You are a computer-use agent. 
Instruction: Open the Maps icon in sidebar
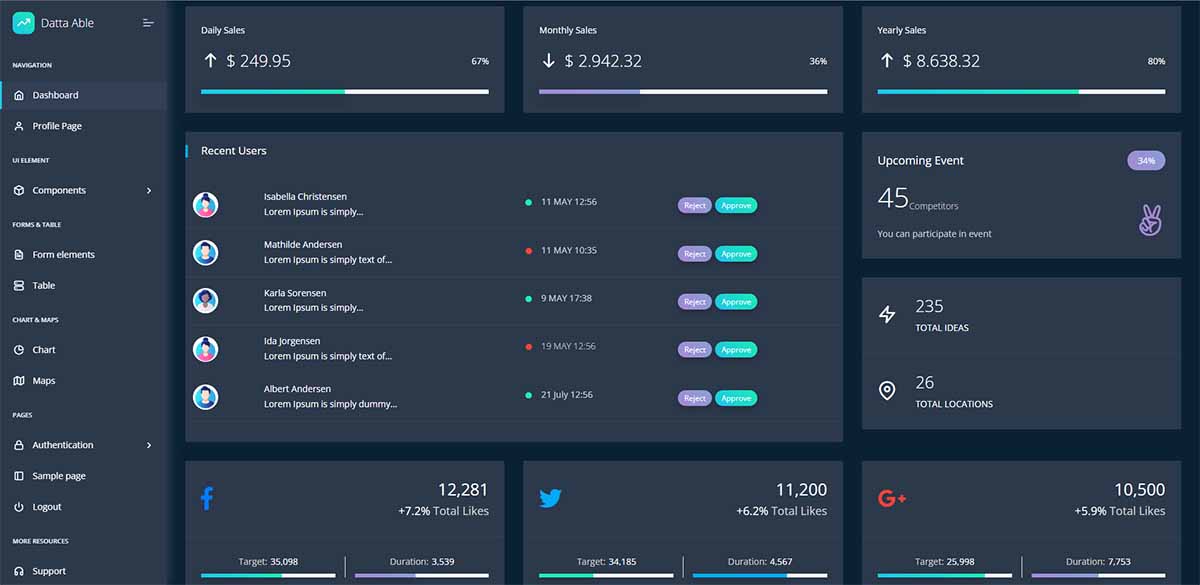point(19,380)
